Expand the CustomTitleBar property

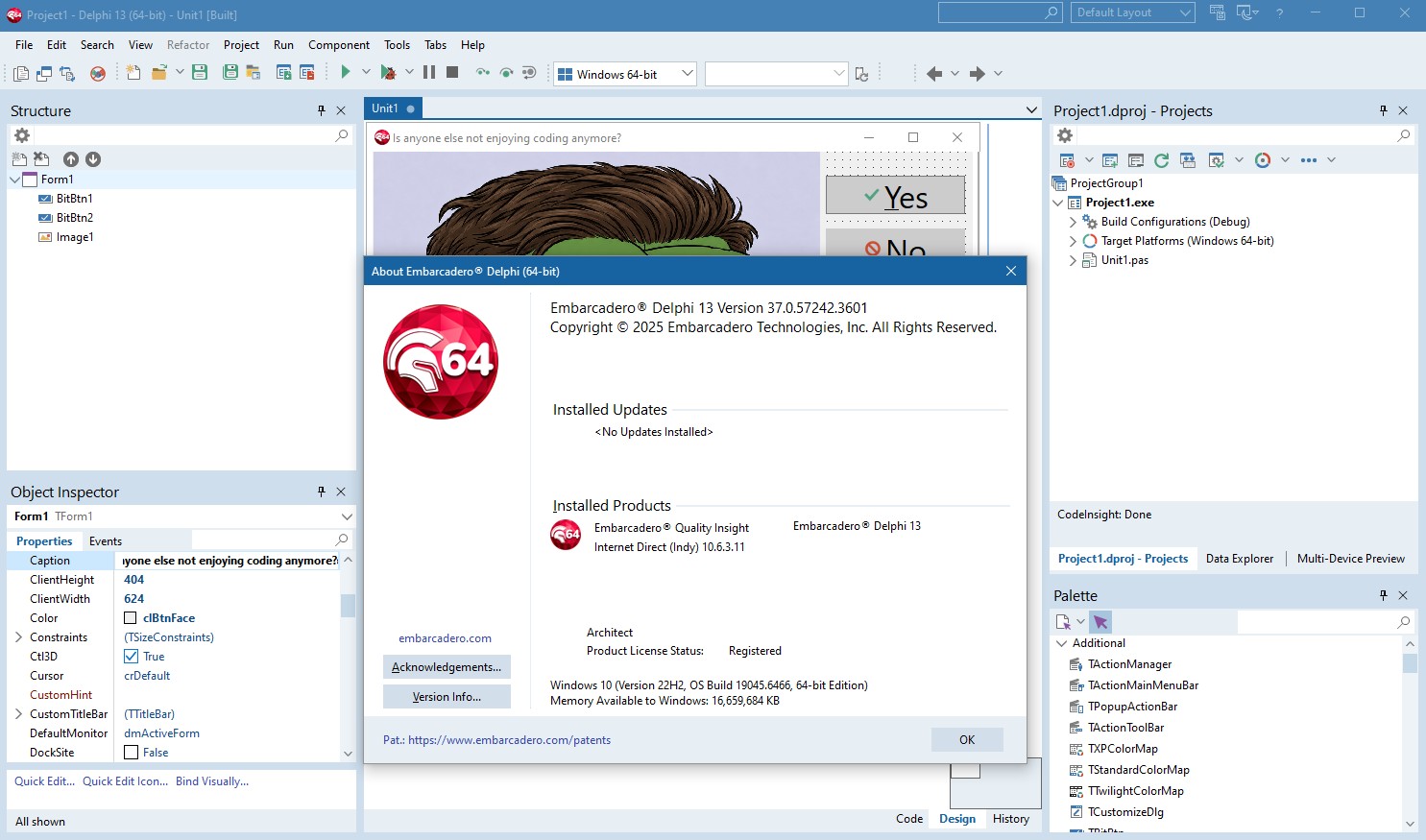tap(18, 714)
